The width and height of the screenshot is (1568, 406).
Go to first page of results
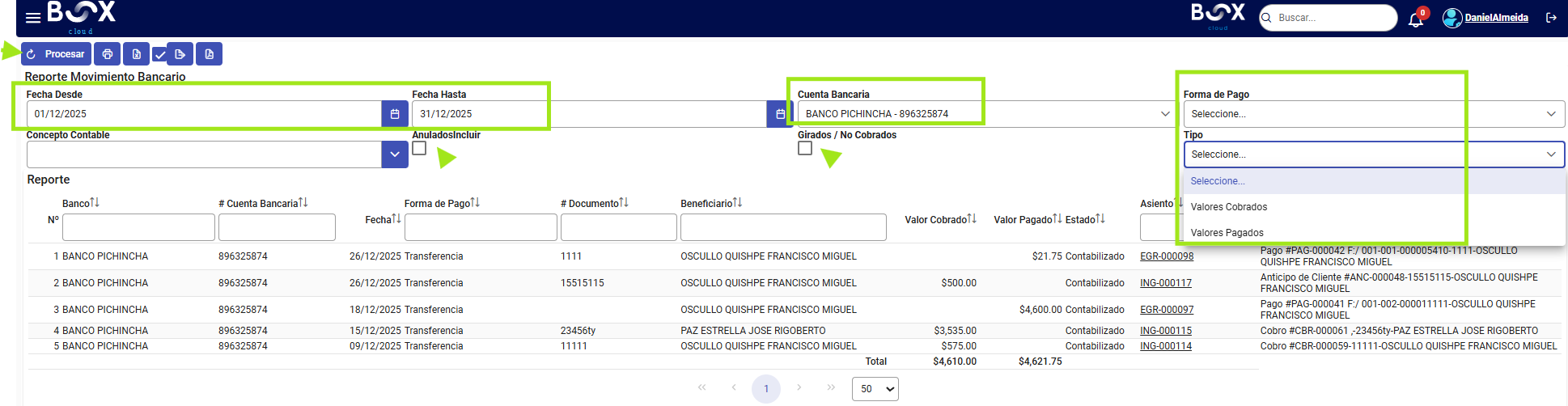coord(701,387)
